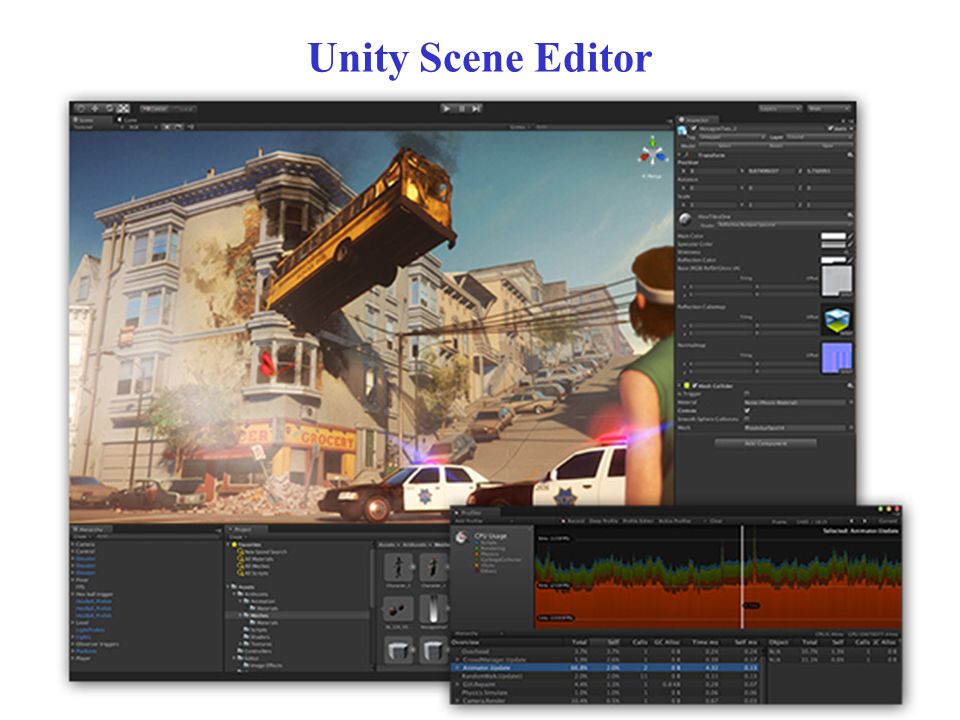The height and width of the screenshot is (720, 960).
Task: Select the Physics.Simulate profiler row
Action: click(606, 692)
